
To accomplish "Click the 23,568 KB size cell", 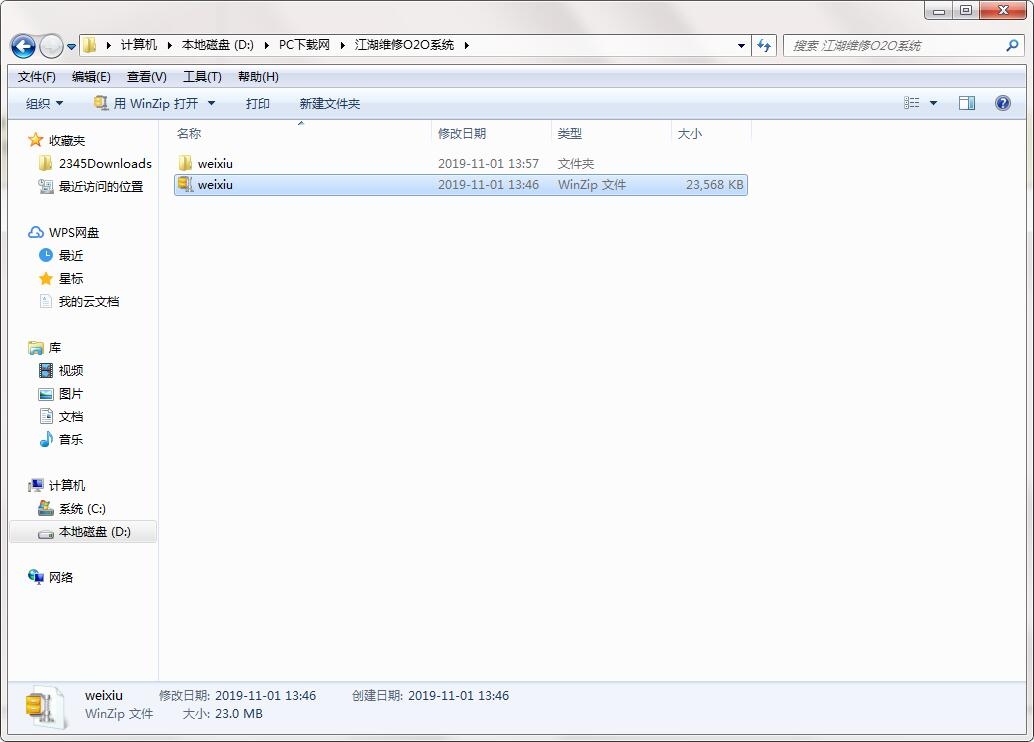I will [x=714, y=185].
